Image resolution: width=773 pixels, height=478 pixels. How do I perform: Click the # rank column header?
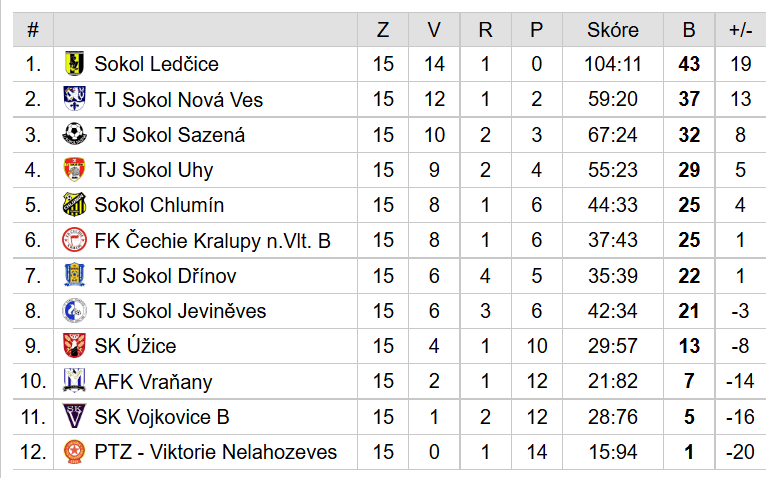point(33,30)
